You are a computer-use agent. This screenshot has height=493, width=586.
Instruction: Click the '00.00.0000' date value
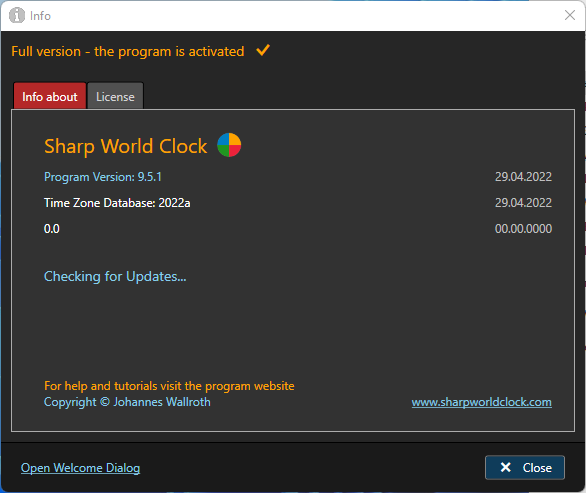[x=523, y=229]
